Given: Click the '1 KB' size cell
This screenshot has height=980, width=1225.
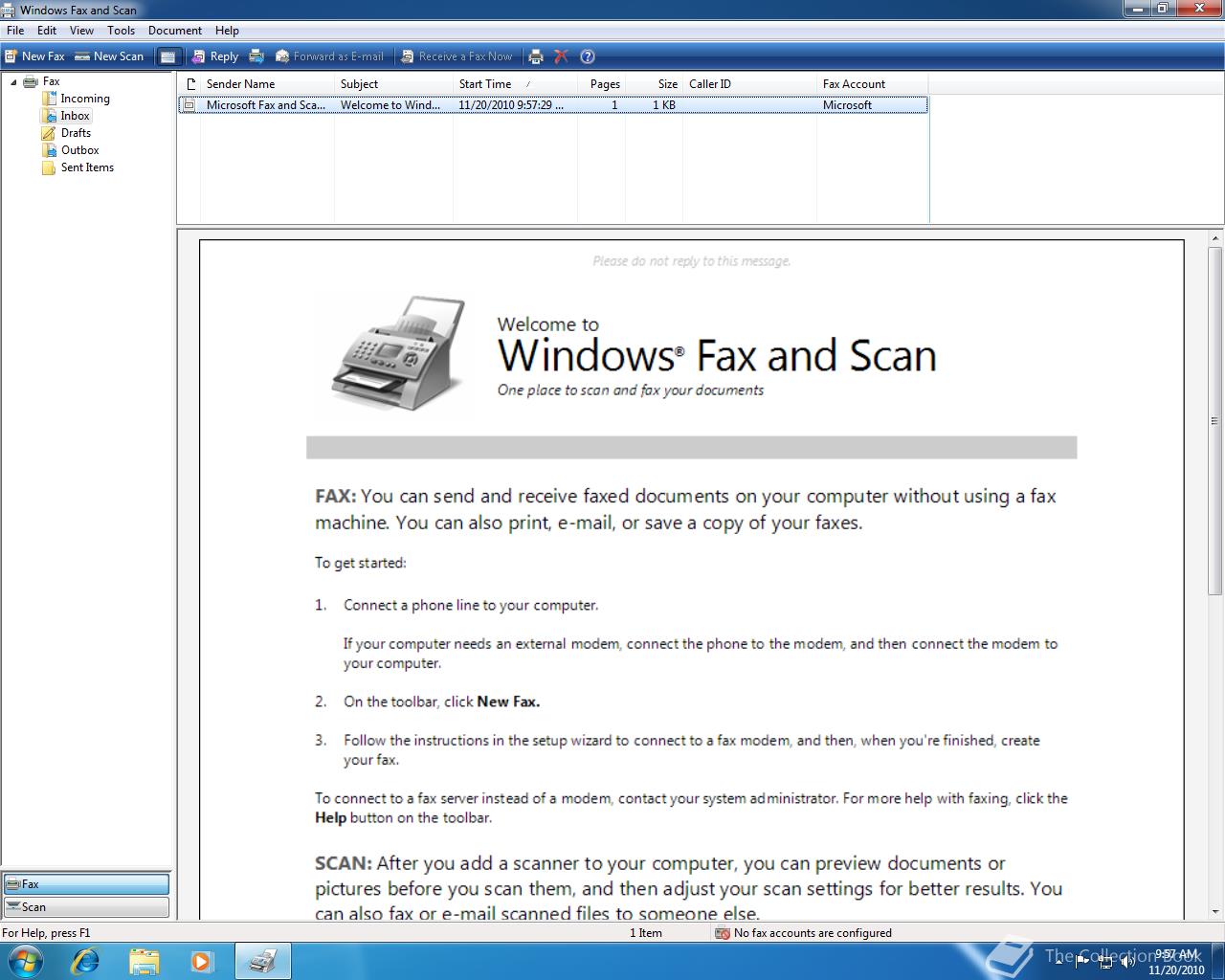Looking at the screenshot, I should coord(664,105).
